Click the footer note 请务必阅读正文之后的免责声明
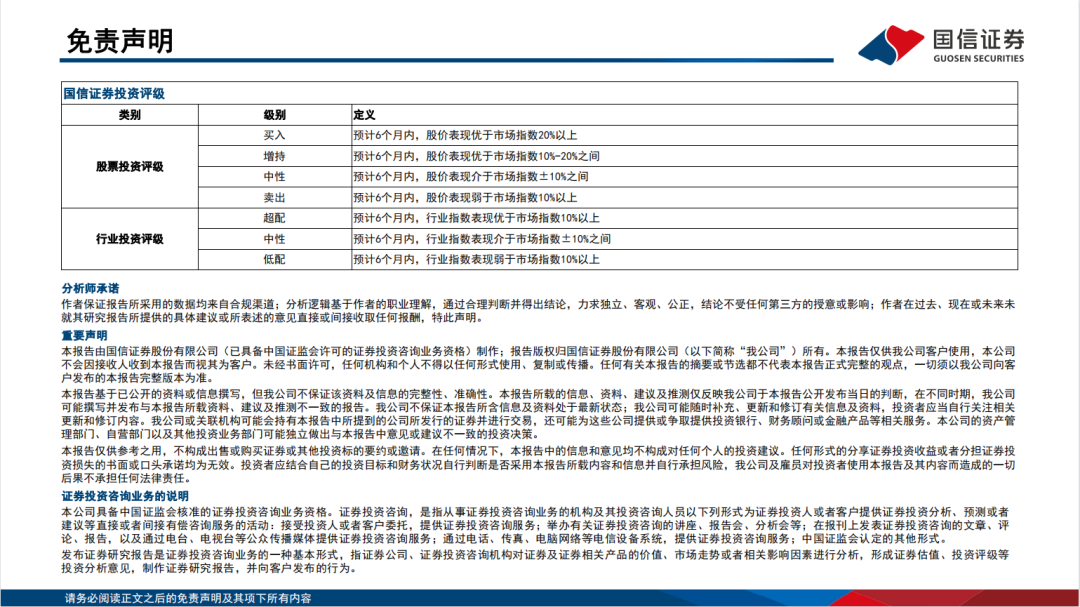 [188, 598]
